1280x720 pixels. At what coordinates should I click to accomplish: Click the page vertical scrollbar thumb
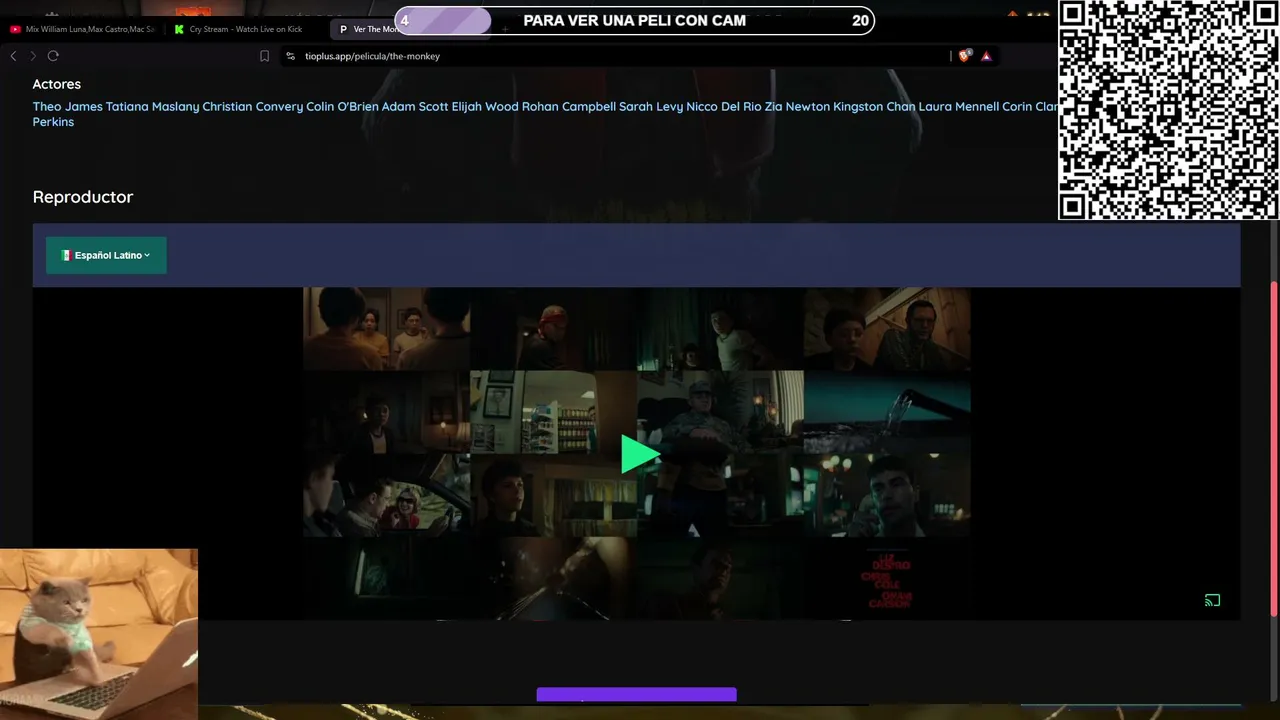point(1273,447)
